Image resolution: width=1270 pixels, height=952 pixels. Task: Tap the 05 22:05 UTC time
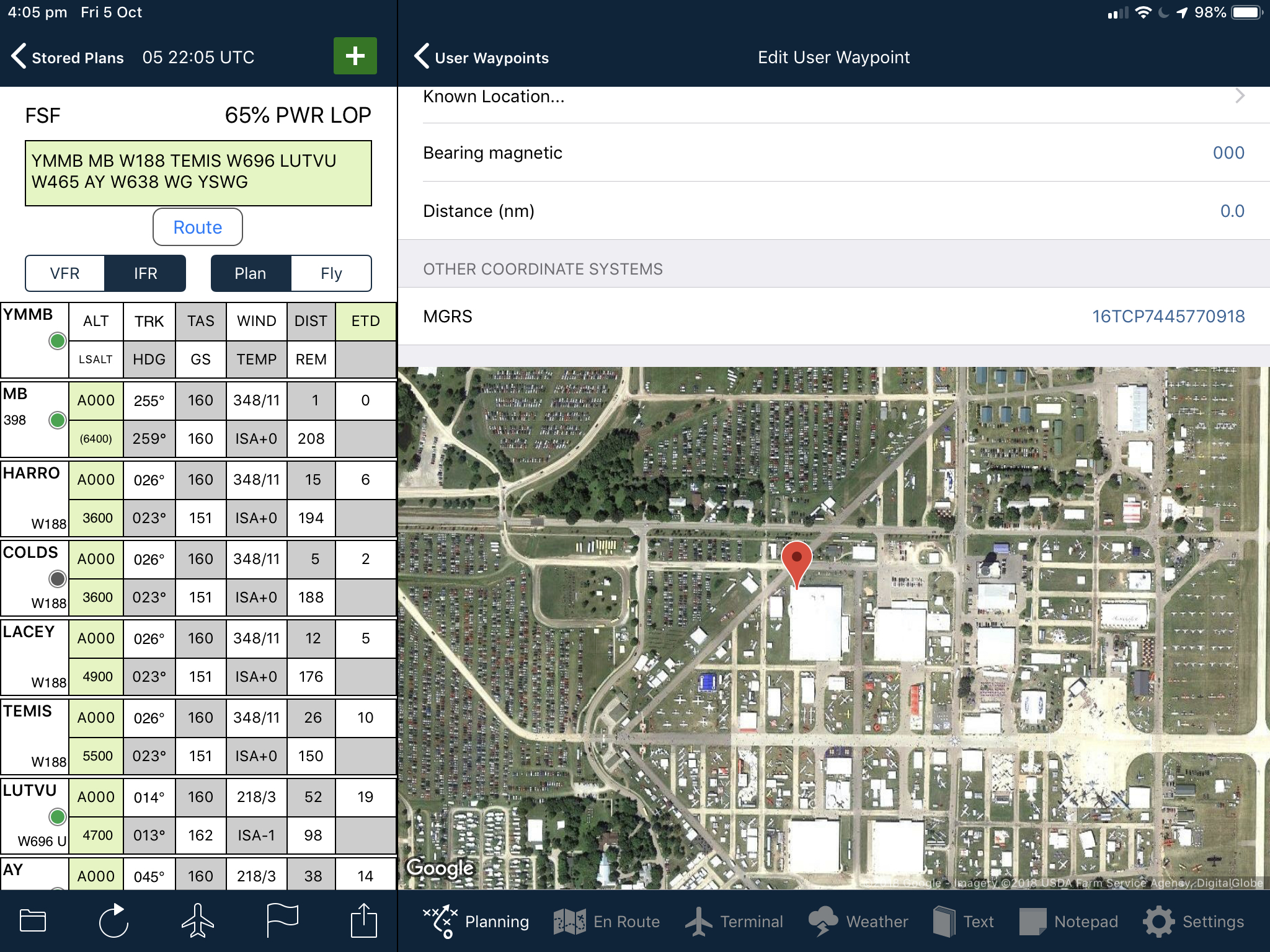pyautogui.click(x=198, y=57)
